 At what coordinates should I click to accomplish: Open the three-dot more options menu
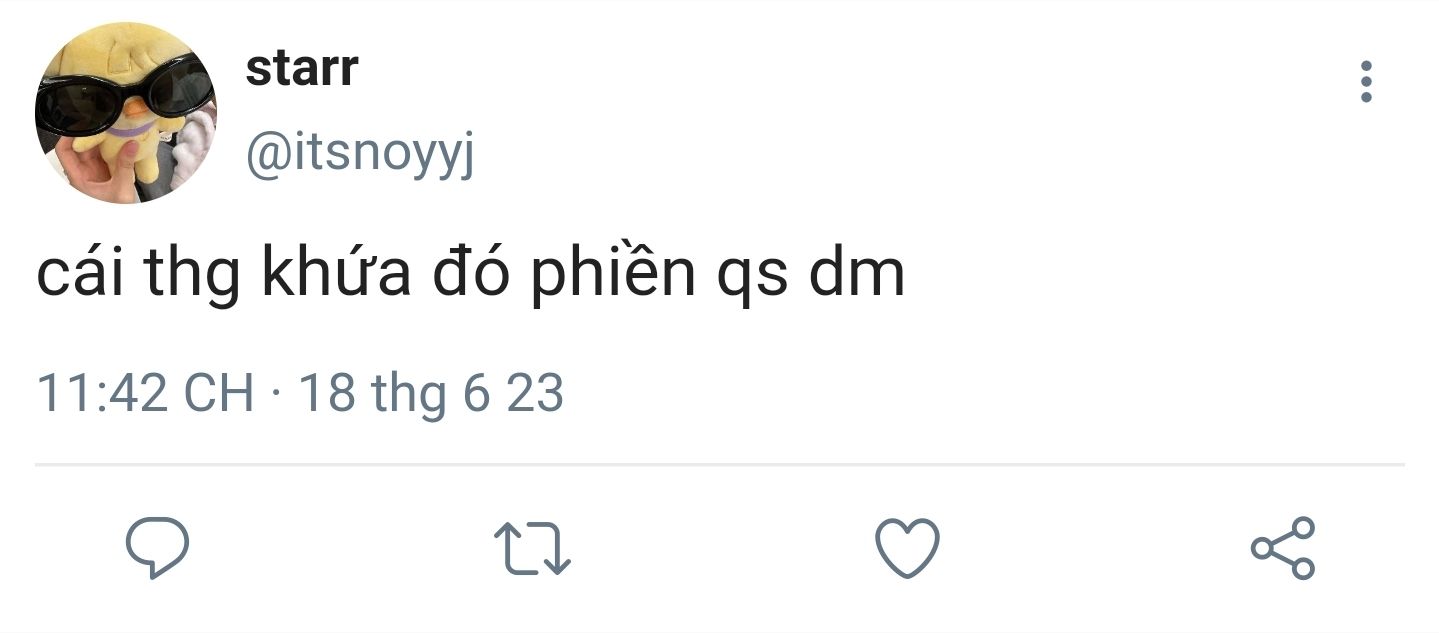pos(1366,81)
